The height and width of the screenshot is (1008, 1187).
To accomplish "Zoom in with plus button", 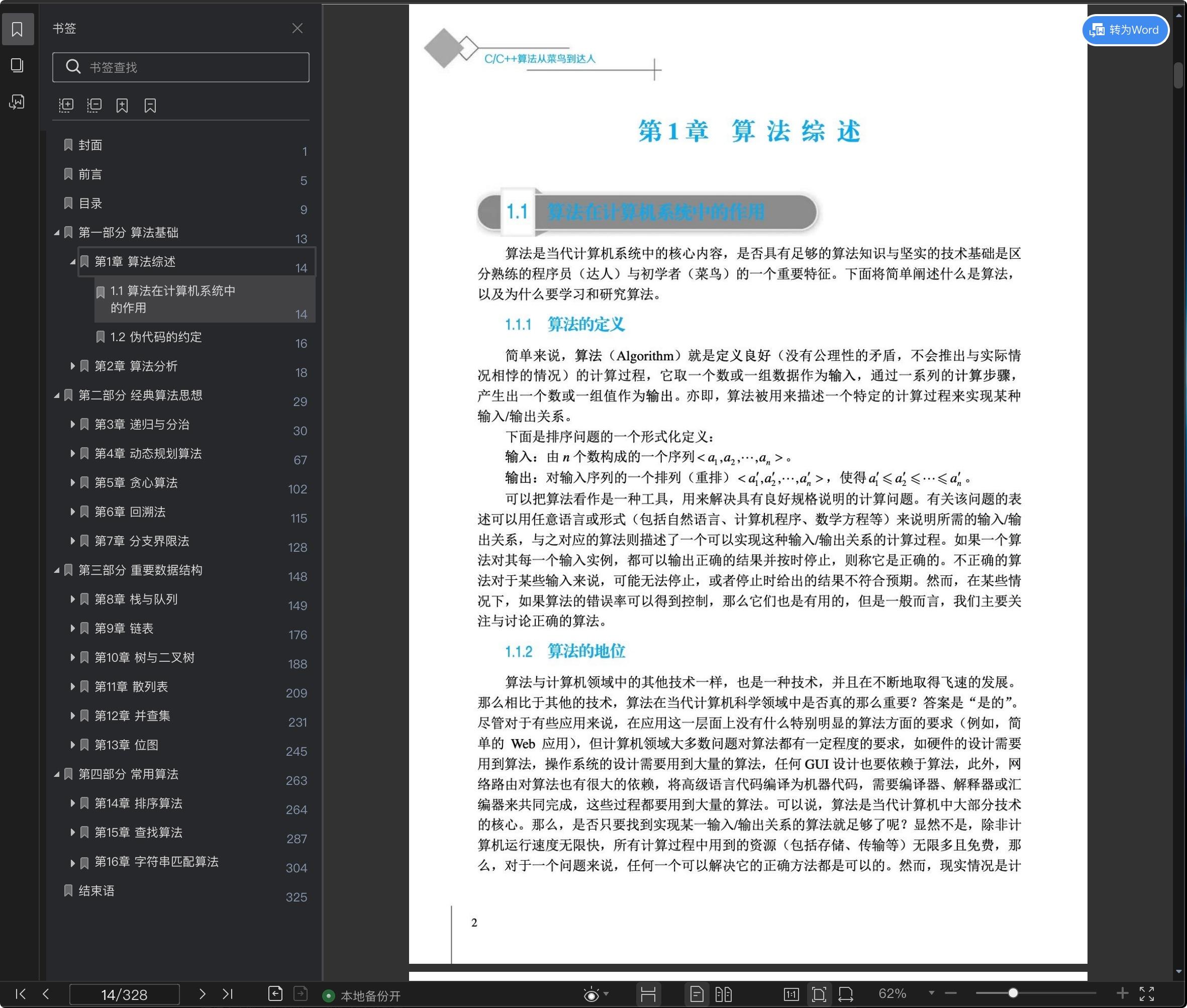I will pyautogui.click(x=1122, y=993).
